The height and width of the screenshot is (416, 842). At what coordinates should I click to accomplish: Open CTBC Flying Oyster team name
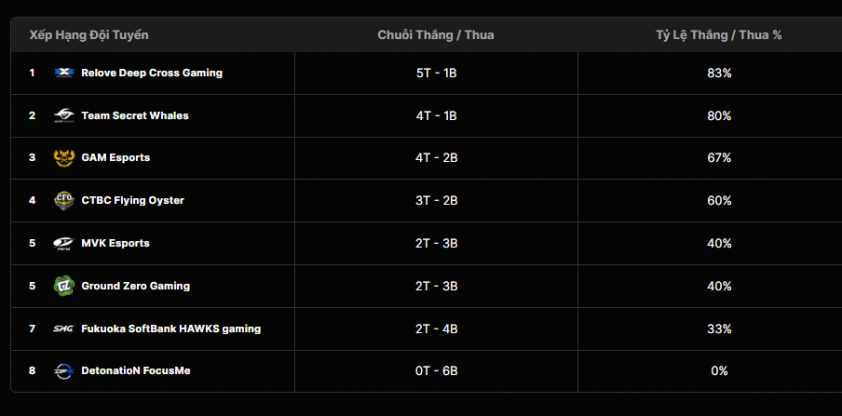[x=133, y=200]
